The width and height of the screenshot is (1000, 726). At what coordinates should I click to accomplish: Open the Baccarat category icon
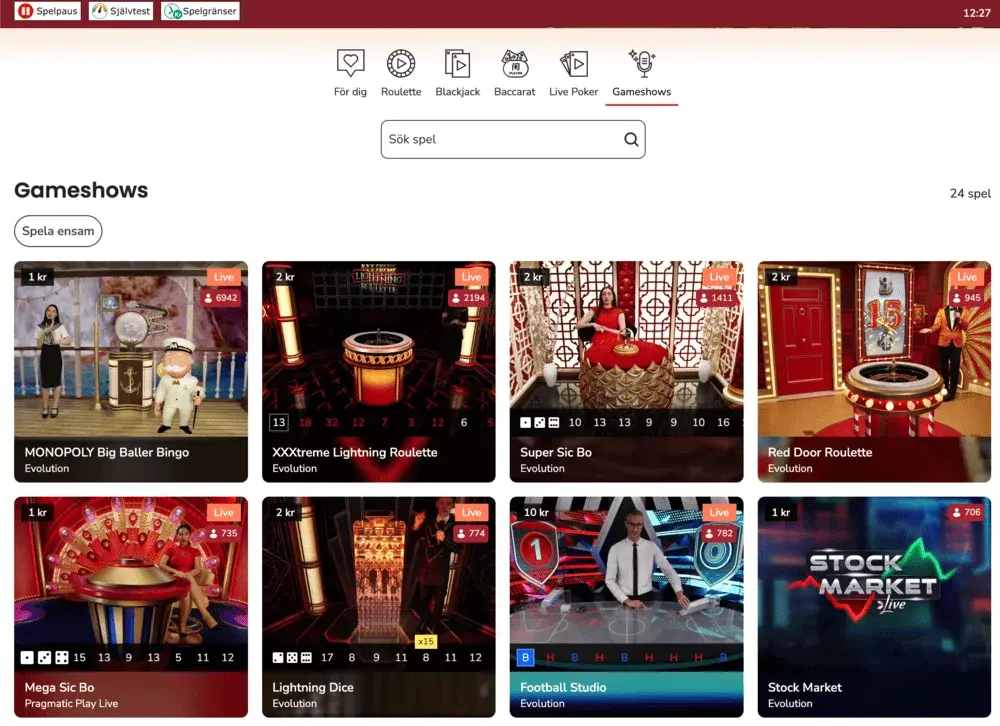514,64
